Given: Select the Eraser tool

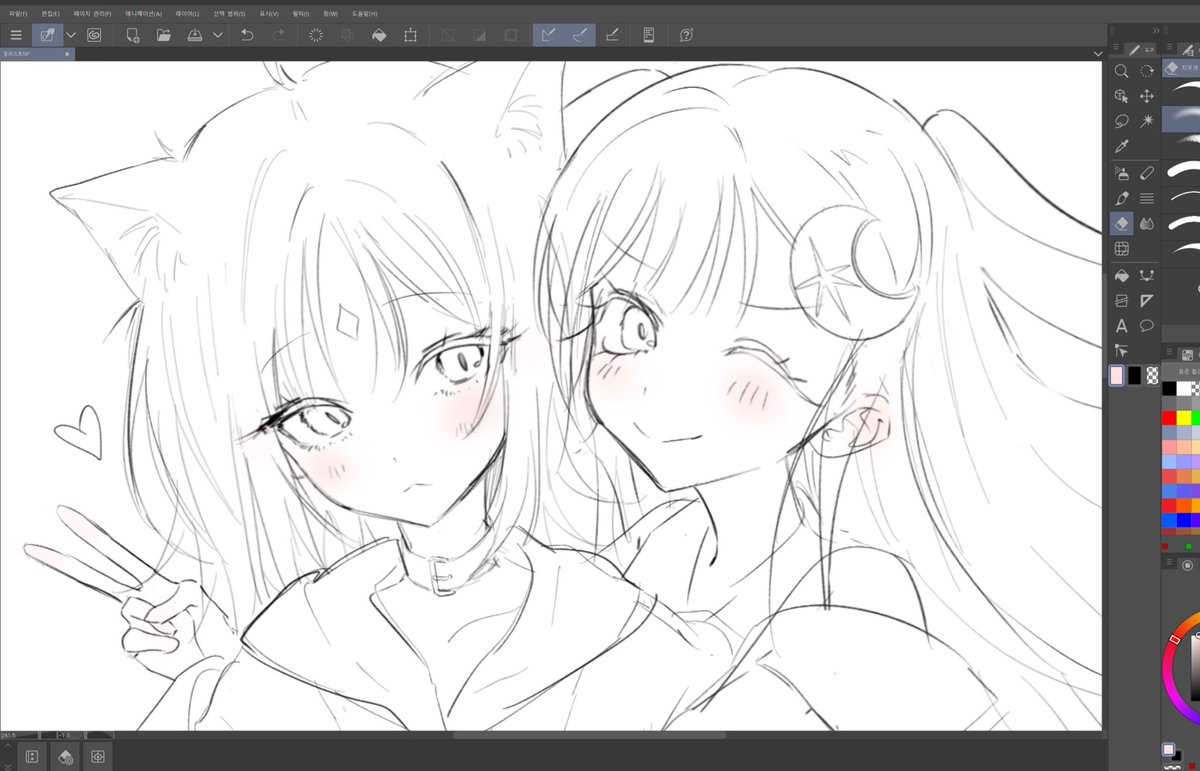Looking at the screenshot, I should click(x=1122, y=222).
